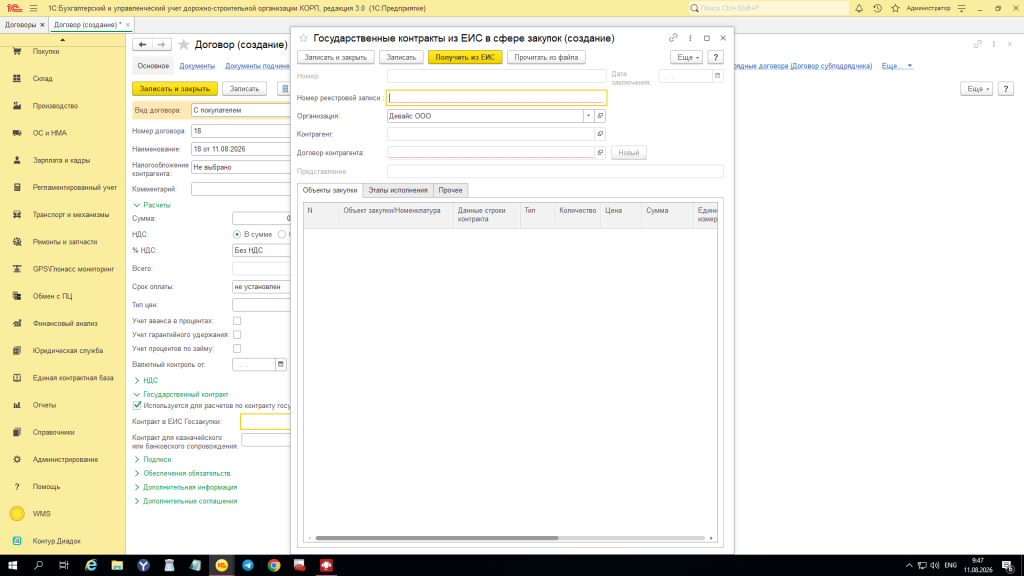
Task: Open main hamburger menu in title bar
Action: [33, 8]
